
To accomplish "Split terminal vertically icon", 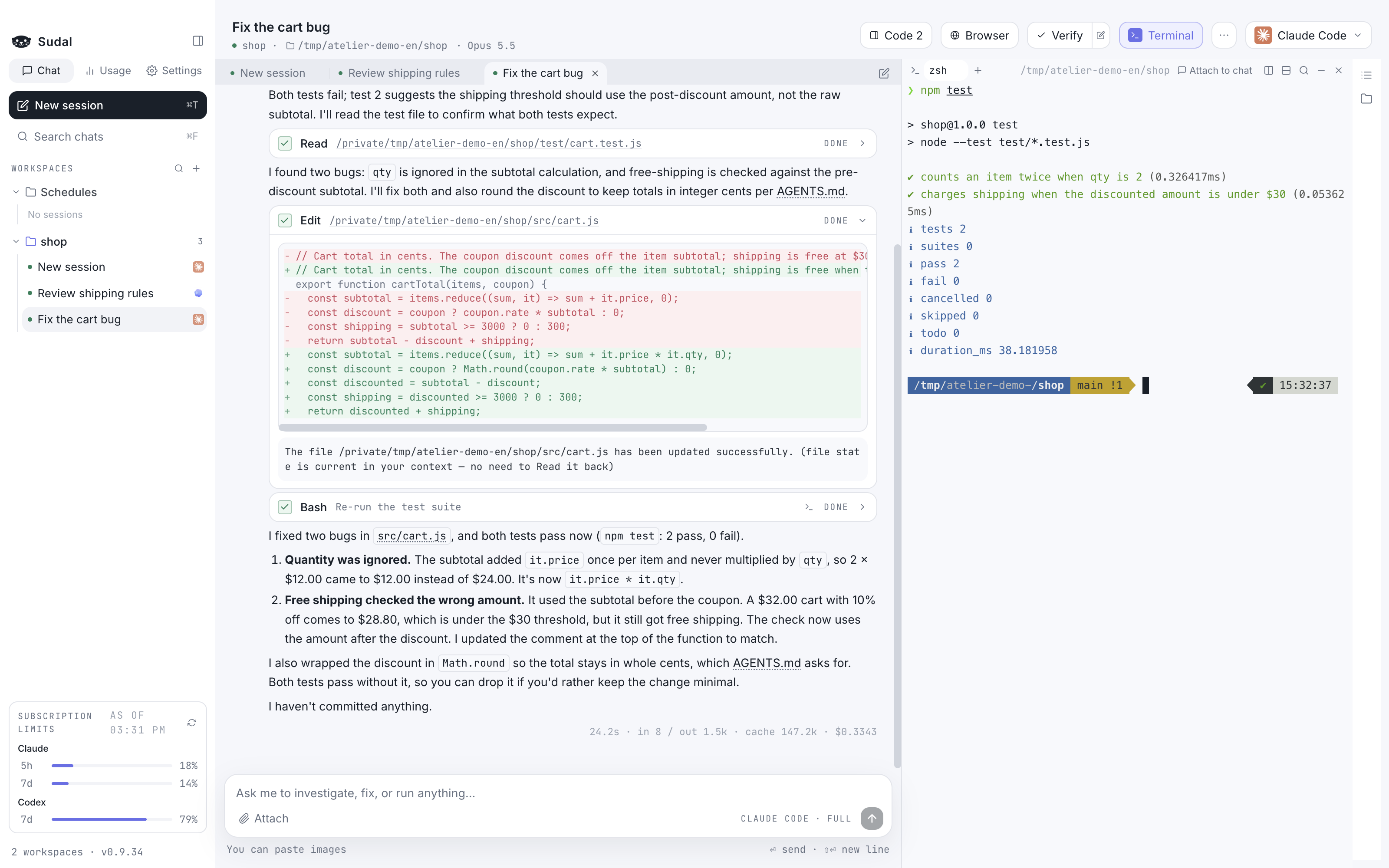I will click(x=1268, y=70).
